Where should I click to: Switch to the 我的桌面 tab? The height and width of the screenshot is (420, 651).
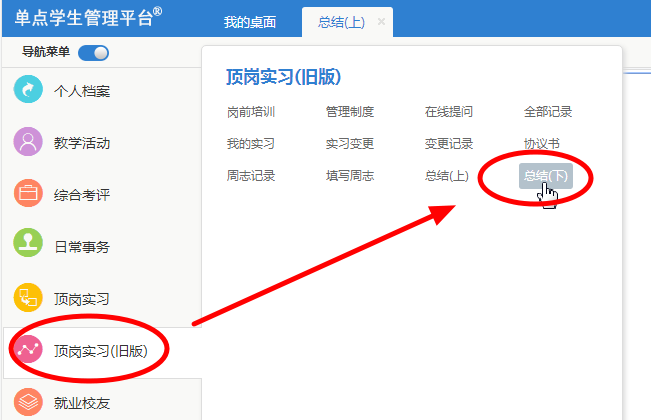point(250,22)
